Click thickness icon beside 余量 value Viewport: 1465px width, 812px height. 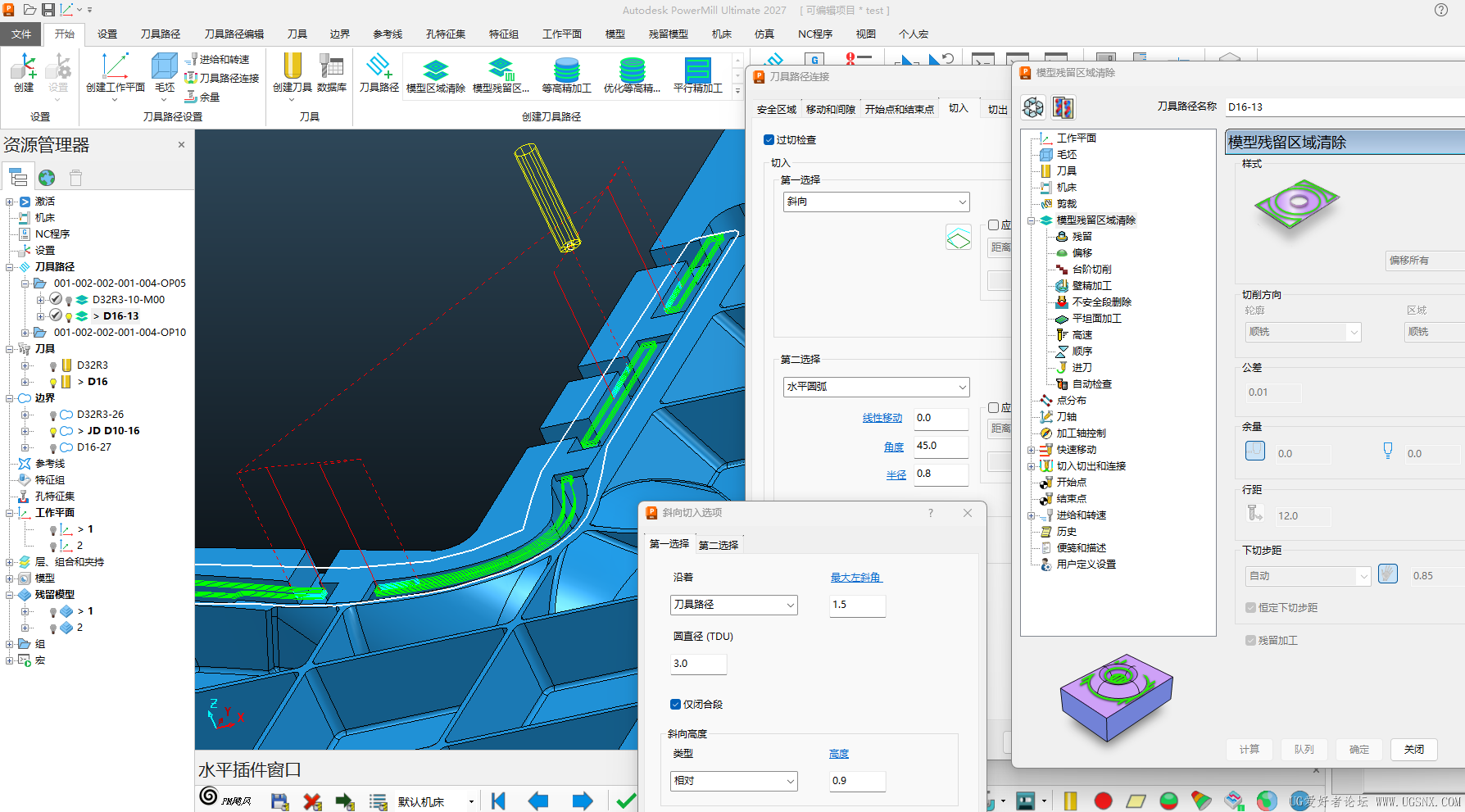tap(1255, 451)
